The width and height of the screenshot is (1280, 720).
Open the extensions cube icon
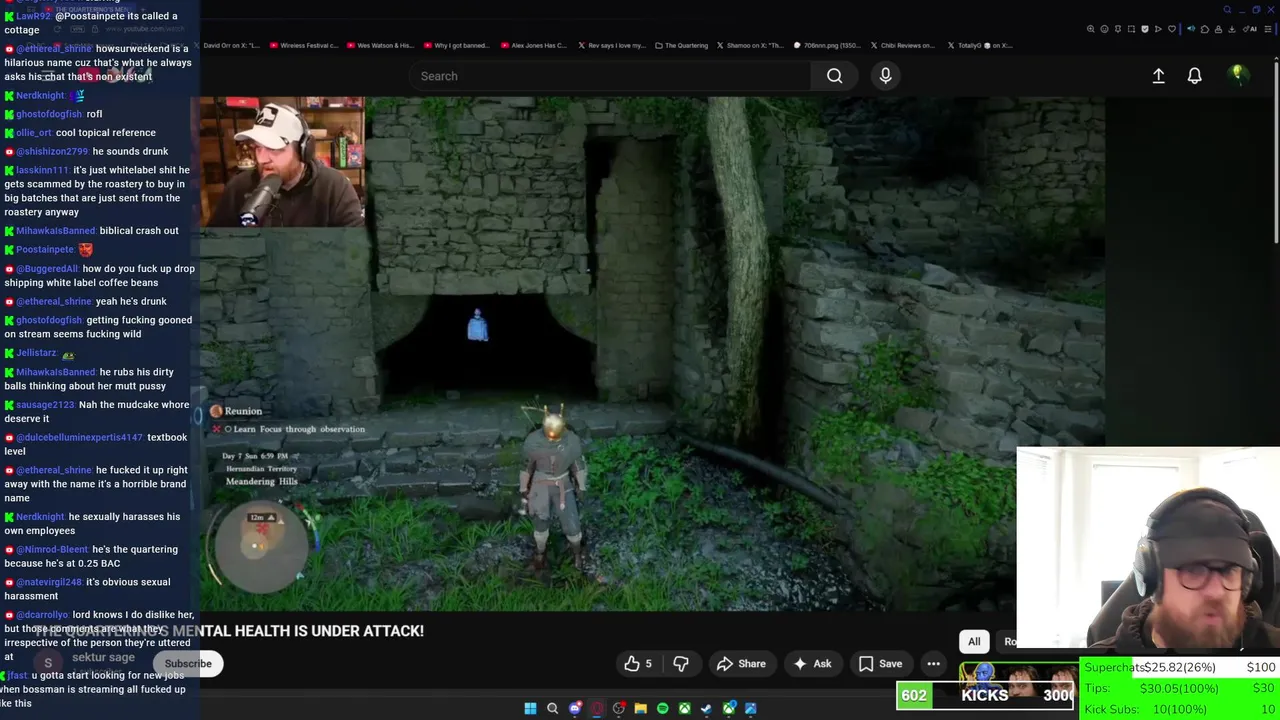pyautogui.click(x=1205, y=29)
